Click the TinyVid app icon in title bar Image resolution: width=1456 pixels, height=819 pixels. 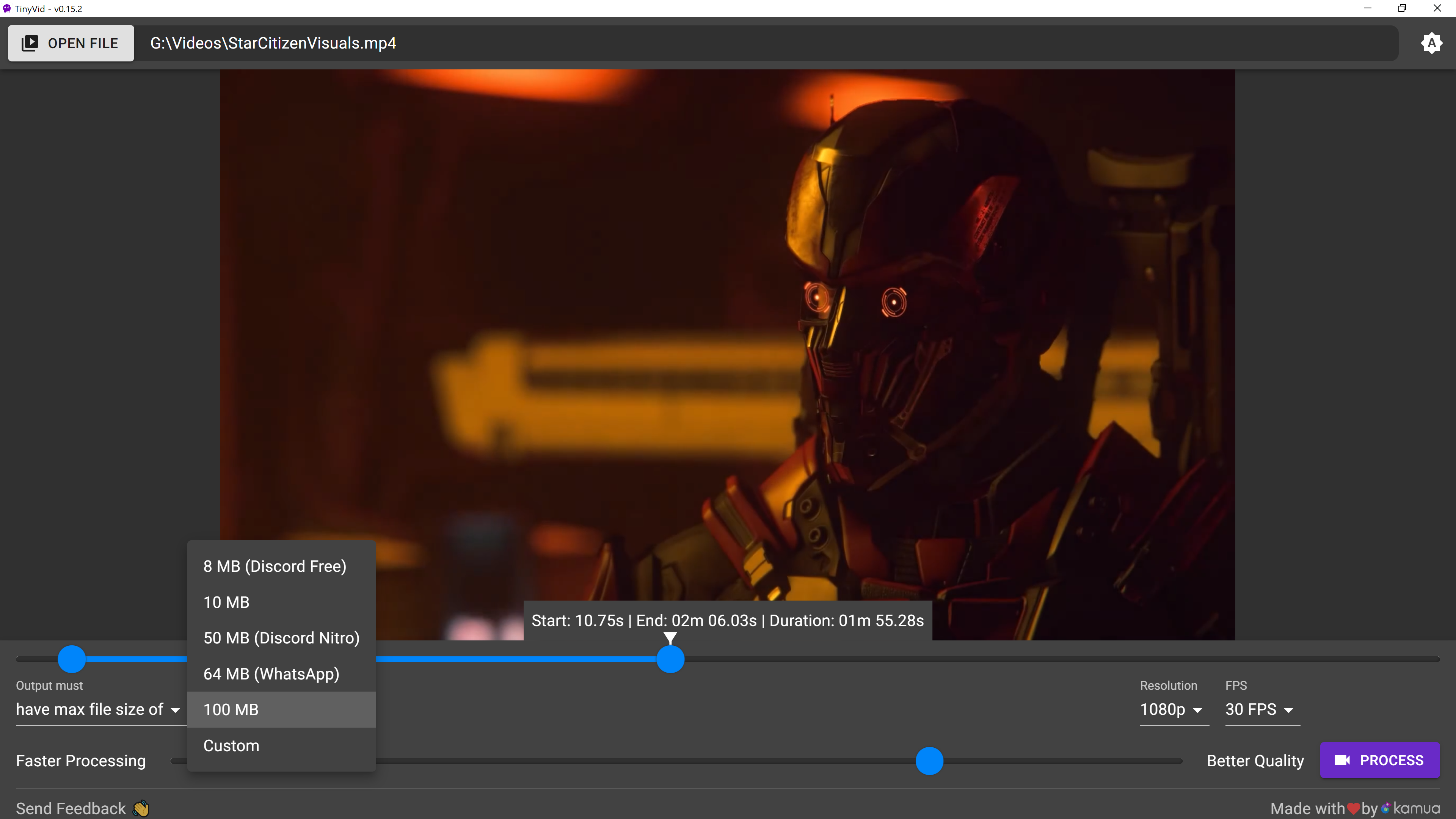[7, 8]
